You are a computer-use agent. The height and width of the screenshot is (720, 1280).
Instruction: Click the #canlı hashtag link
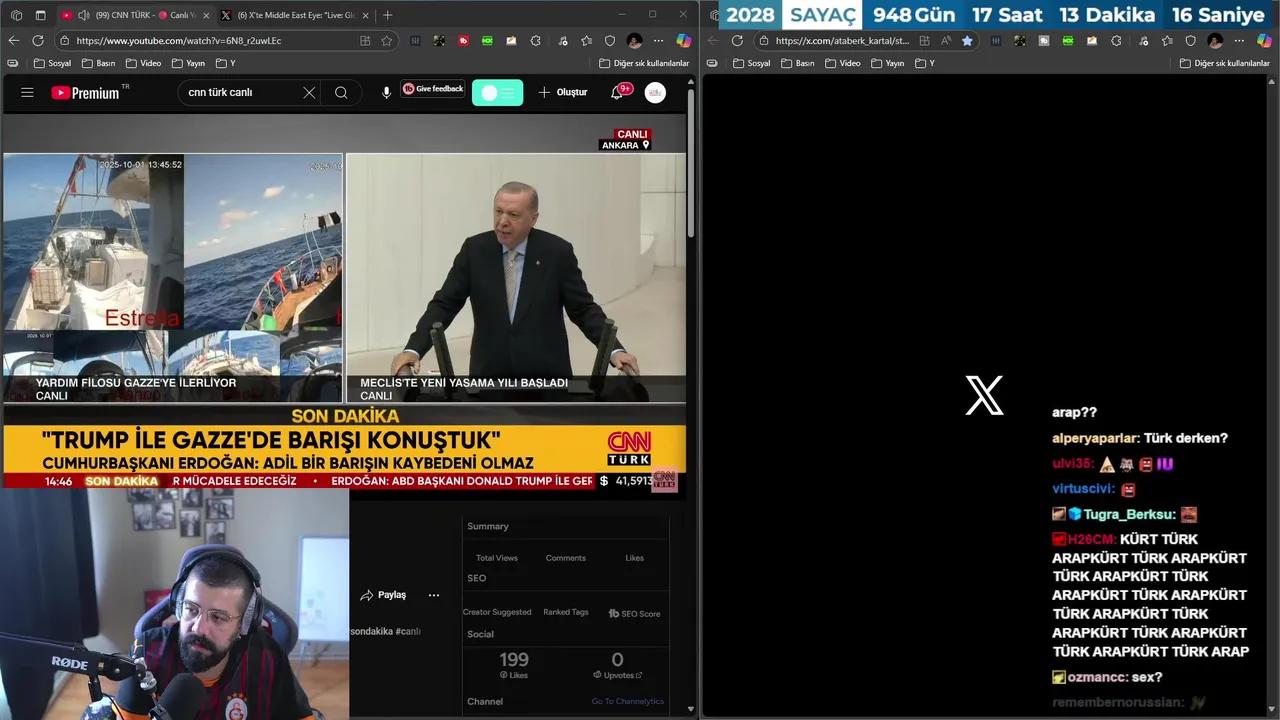(x=408, y=631)
